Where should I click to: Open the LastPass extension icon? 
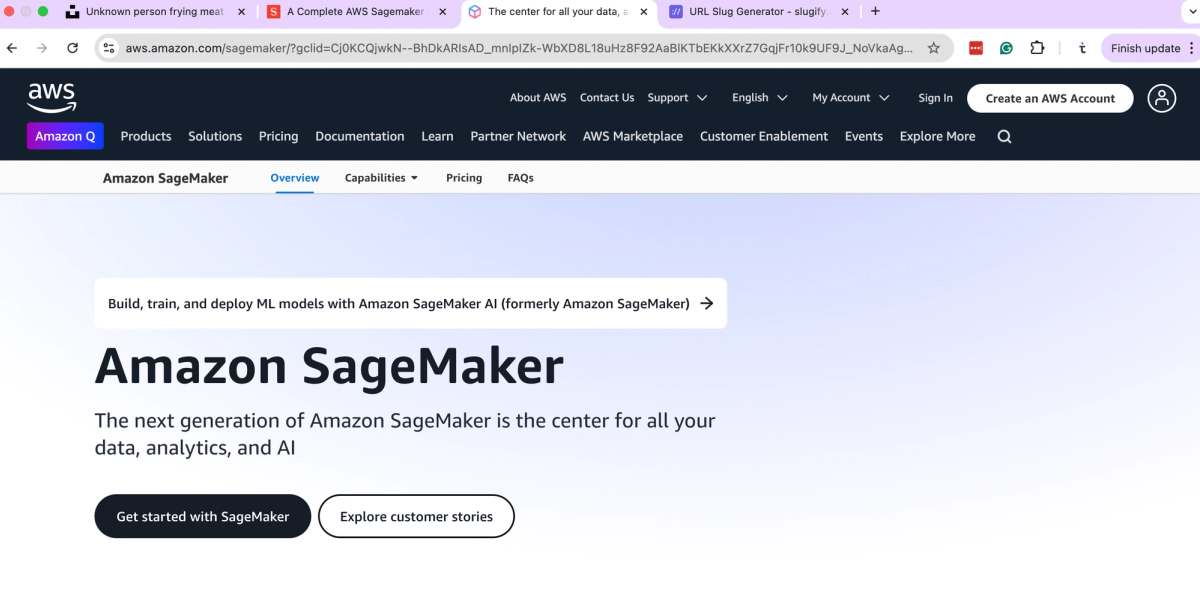pos(974,47)
